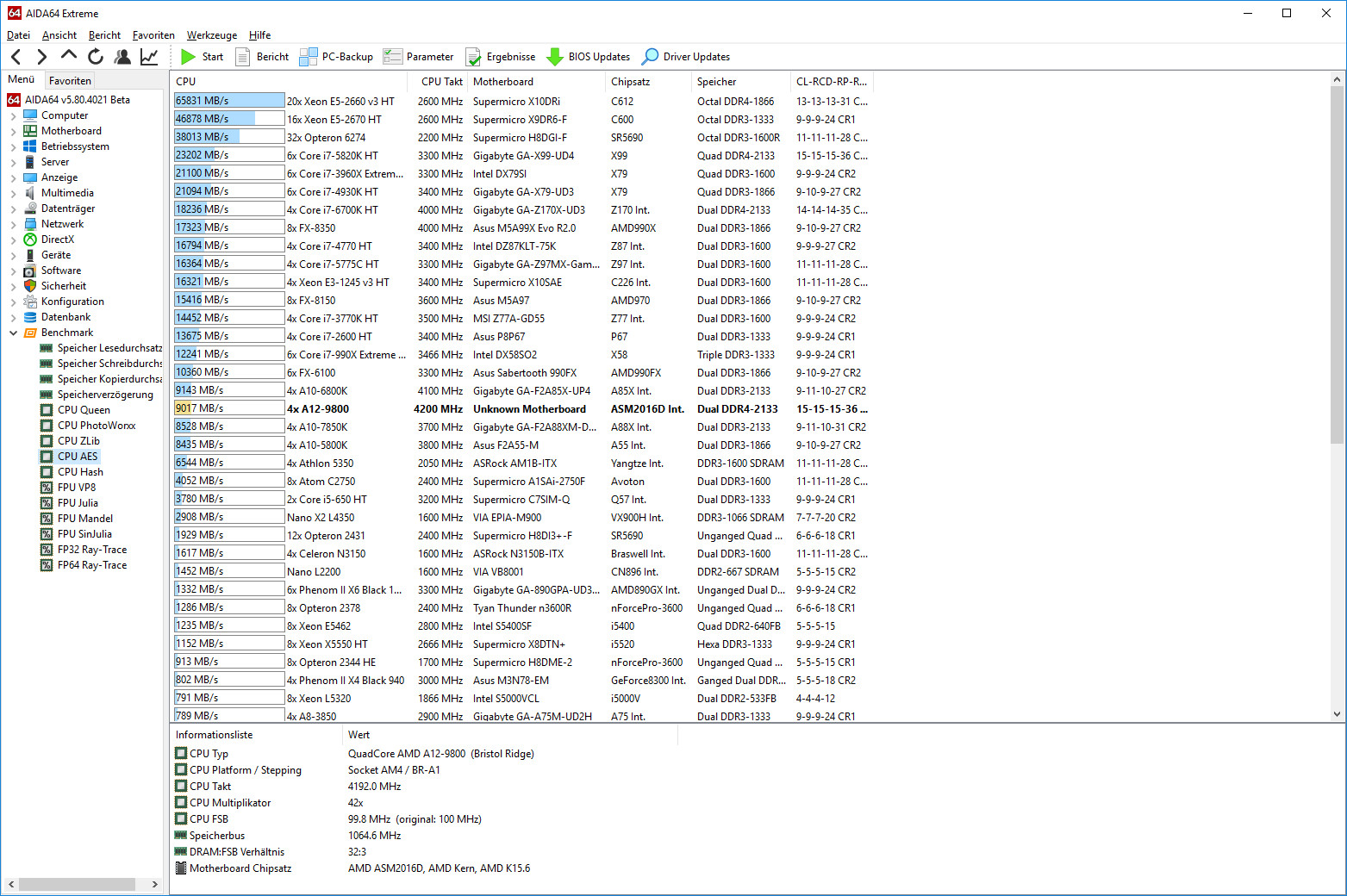Open Driver Updates magnifier icon
Viewport: 1347px width, 896px height.
pyautogui.click(x=651, y=57)
